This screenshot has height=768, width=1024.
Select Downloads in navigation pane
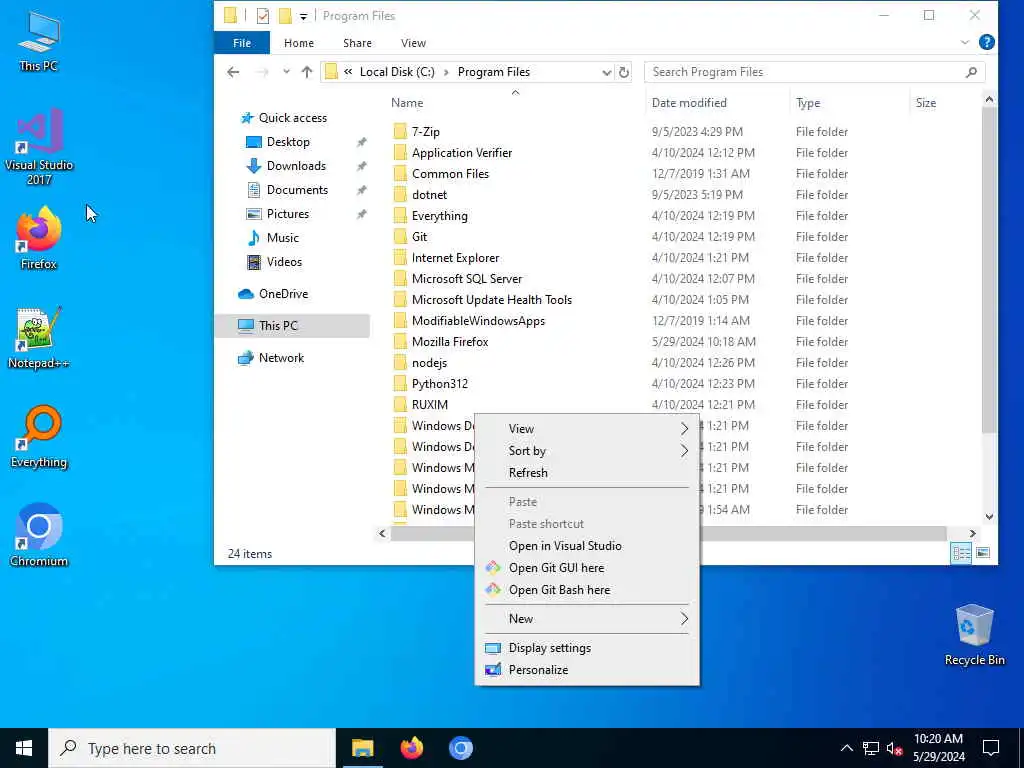296,166
